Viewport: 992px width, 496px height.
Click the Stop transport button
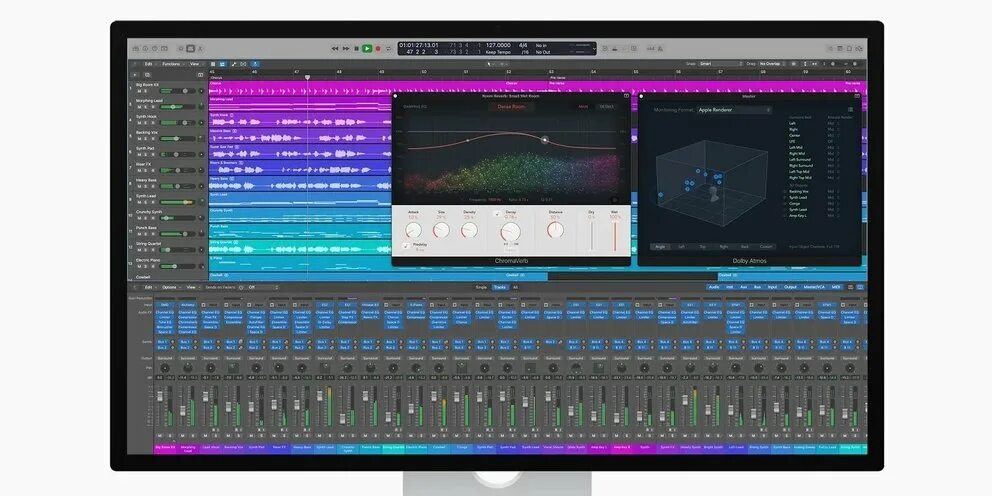pos(356,49)
